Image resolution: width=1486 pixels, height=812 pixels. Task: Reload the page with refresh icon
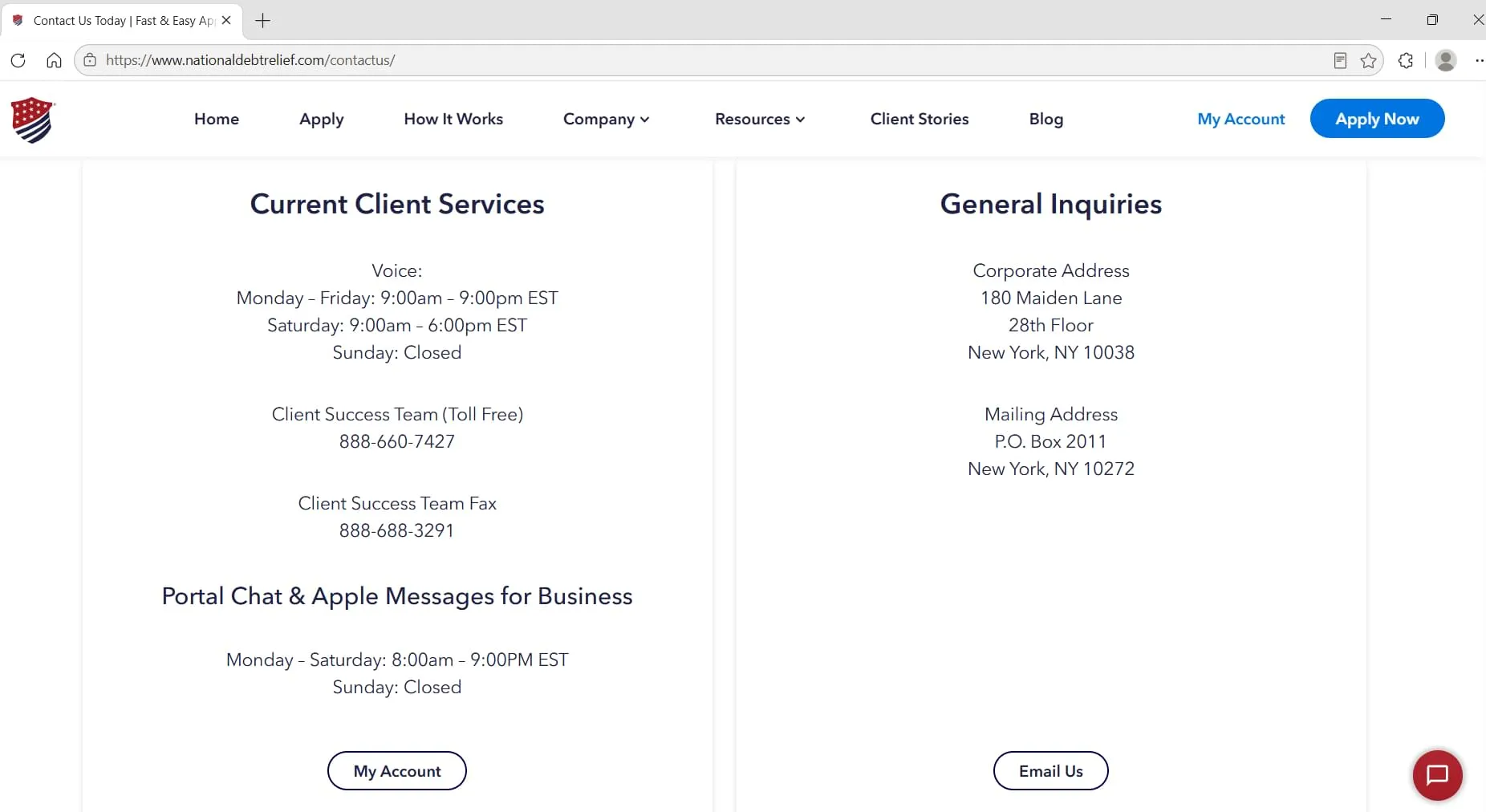click(x=18, y=60)
